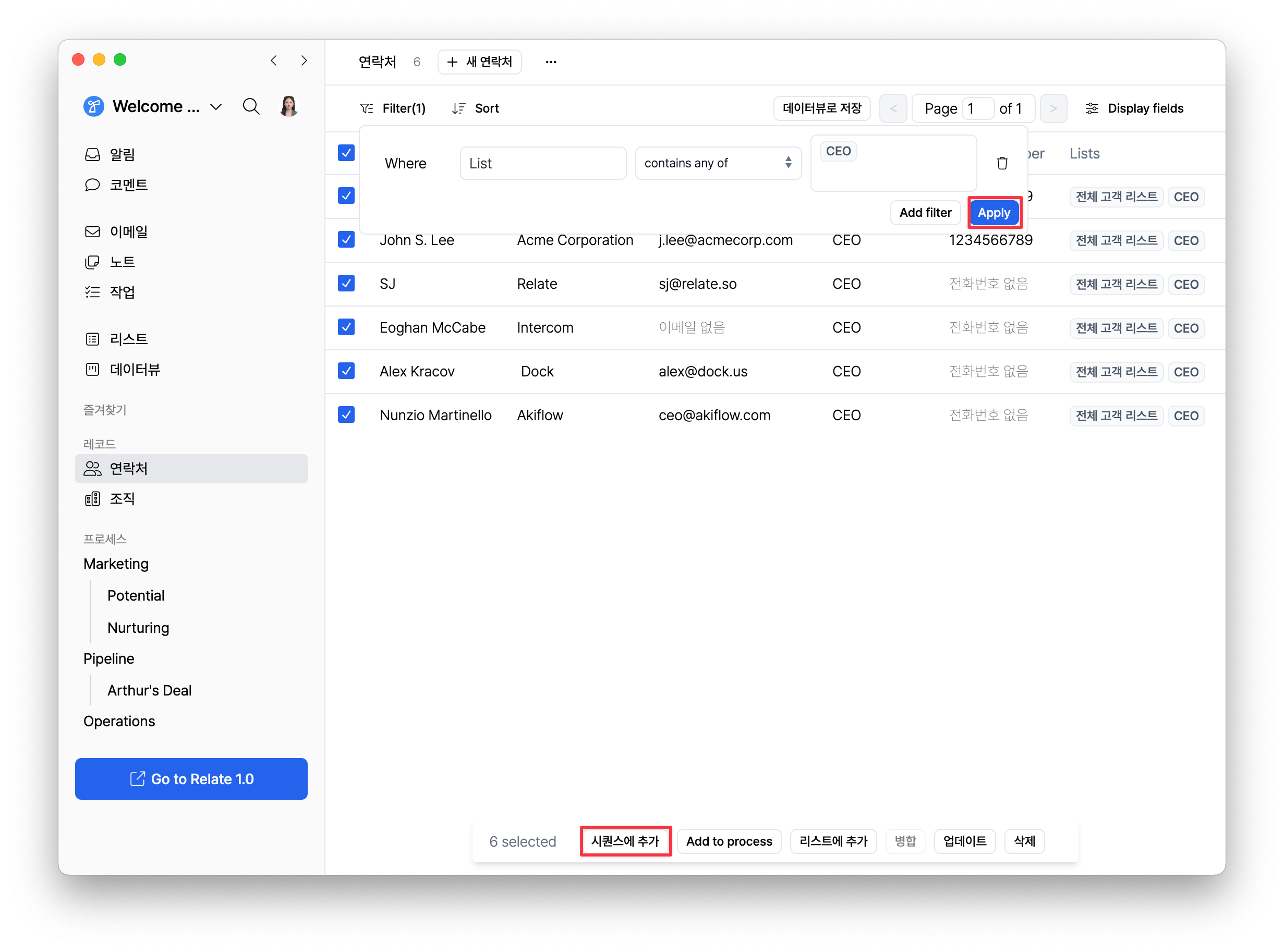Image resolution: width=1284 pixels, height=952 pixels.
Task: Toggle the select-all header checkbox
Action: click(346, 153)
